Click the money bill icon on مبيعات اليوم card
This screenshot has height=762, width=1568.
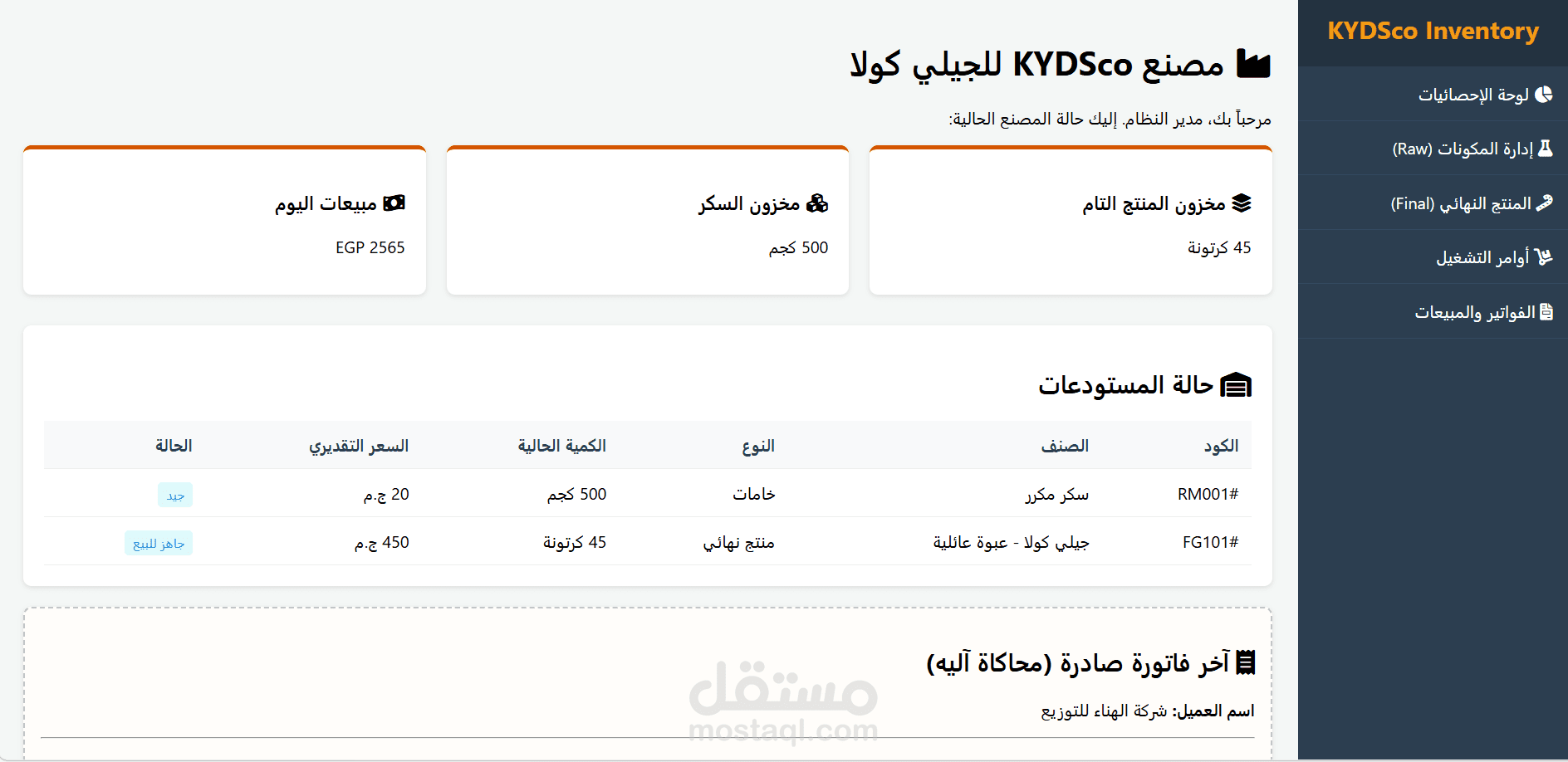394,203
